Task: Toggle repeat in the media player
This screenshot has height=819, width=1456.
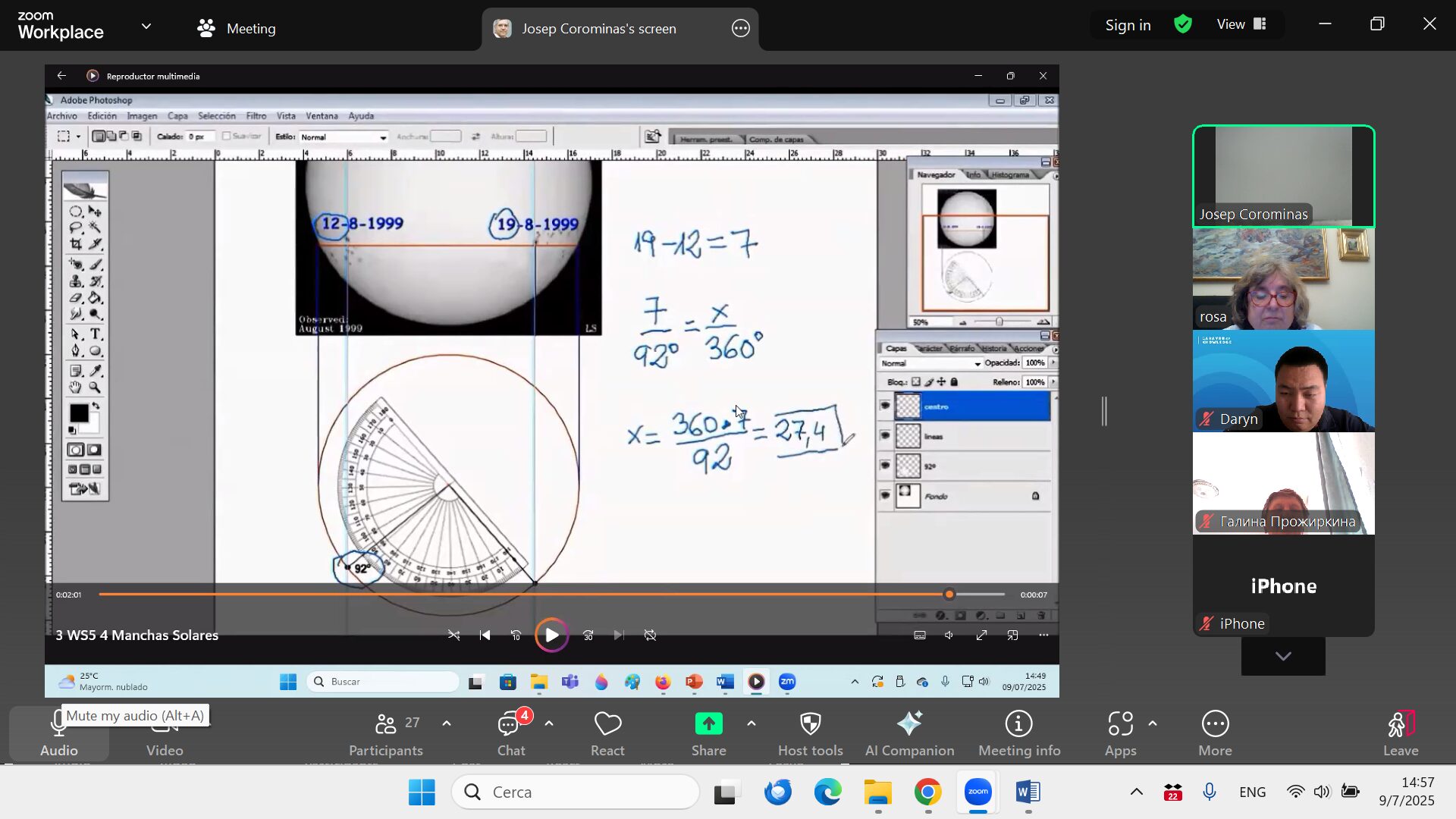Action: pyautogui.click(x=650, y=635)
